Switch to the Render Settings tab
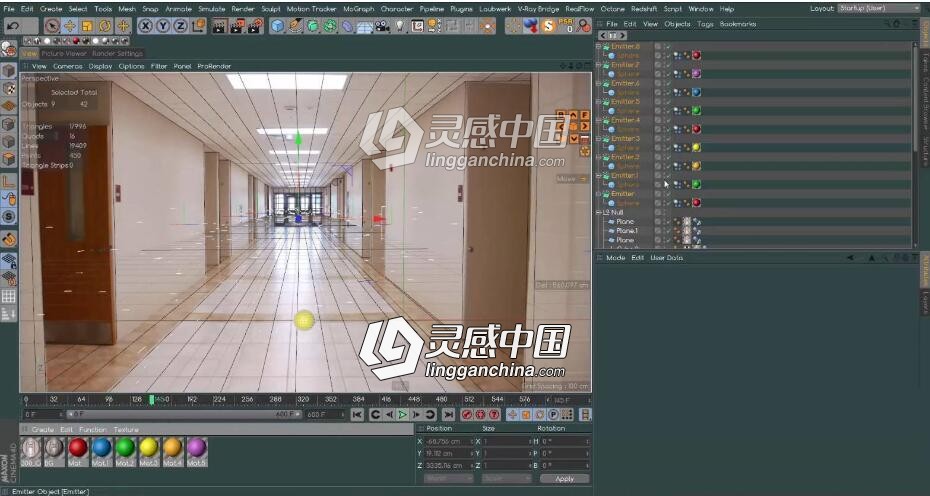930x496 pixels. pos(117,53)
